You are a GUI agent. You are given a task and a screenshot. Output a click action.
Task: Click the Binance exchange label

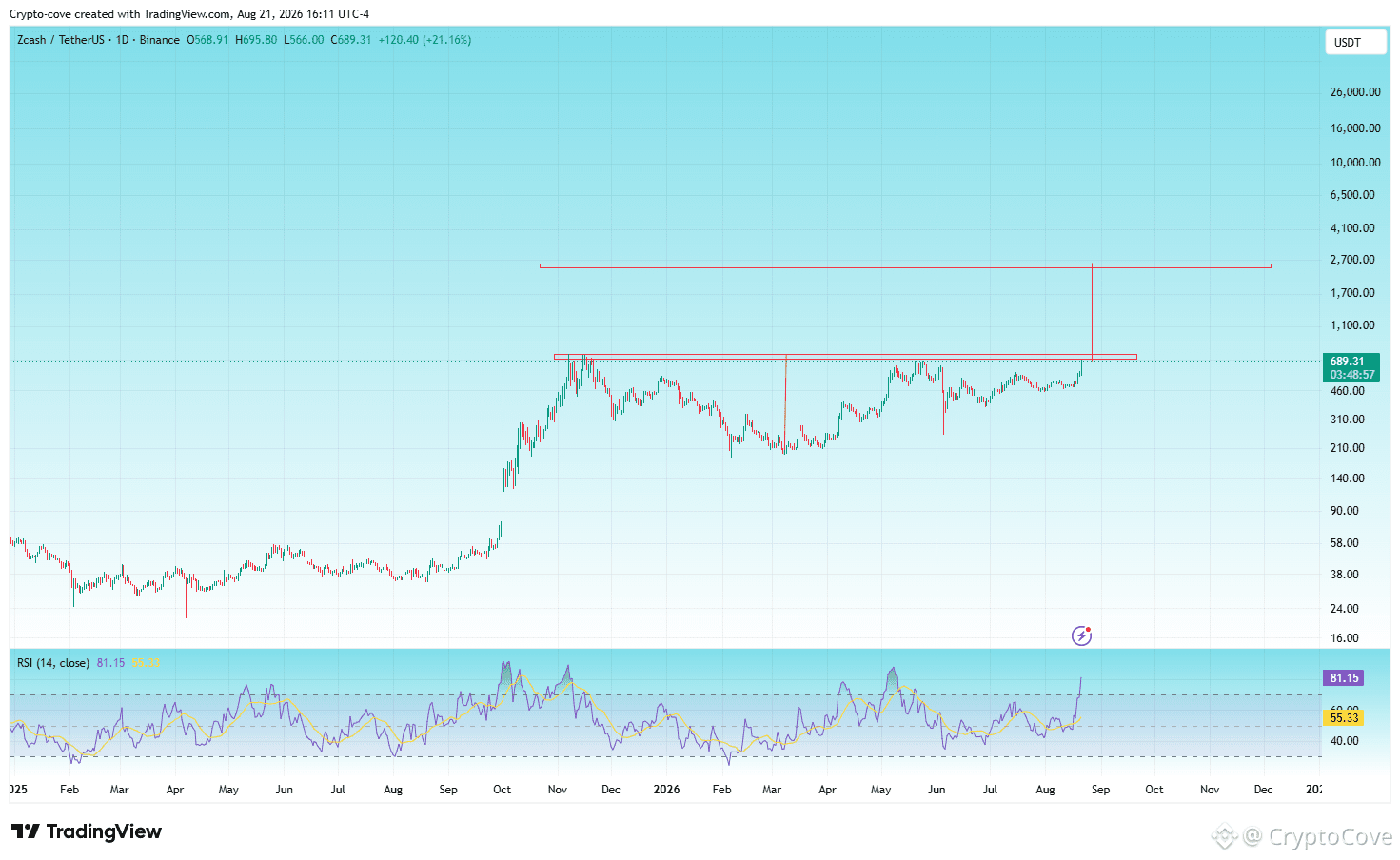(160, 40)
